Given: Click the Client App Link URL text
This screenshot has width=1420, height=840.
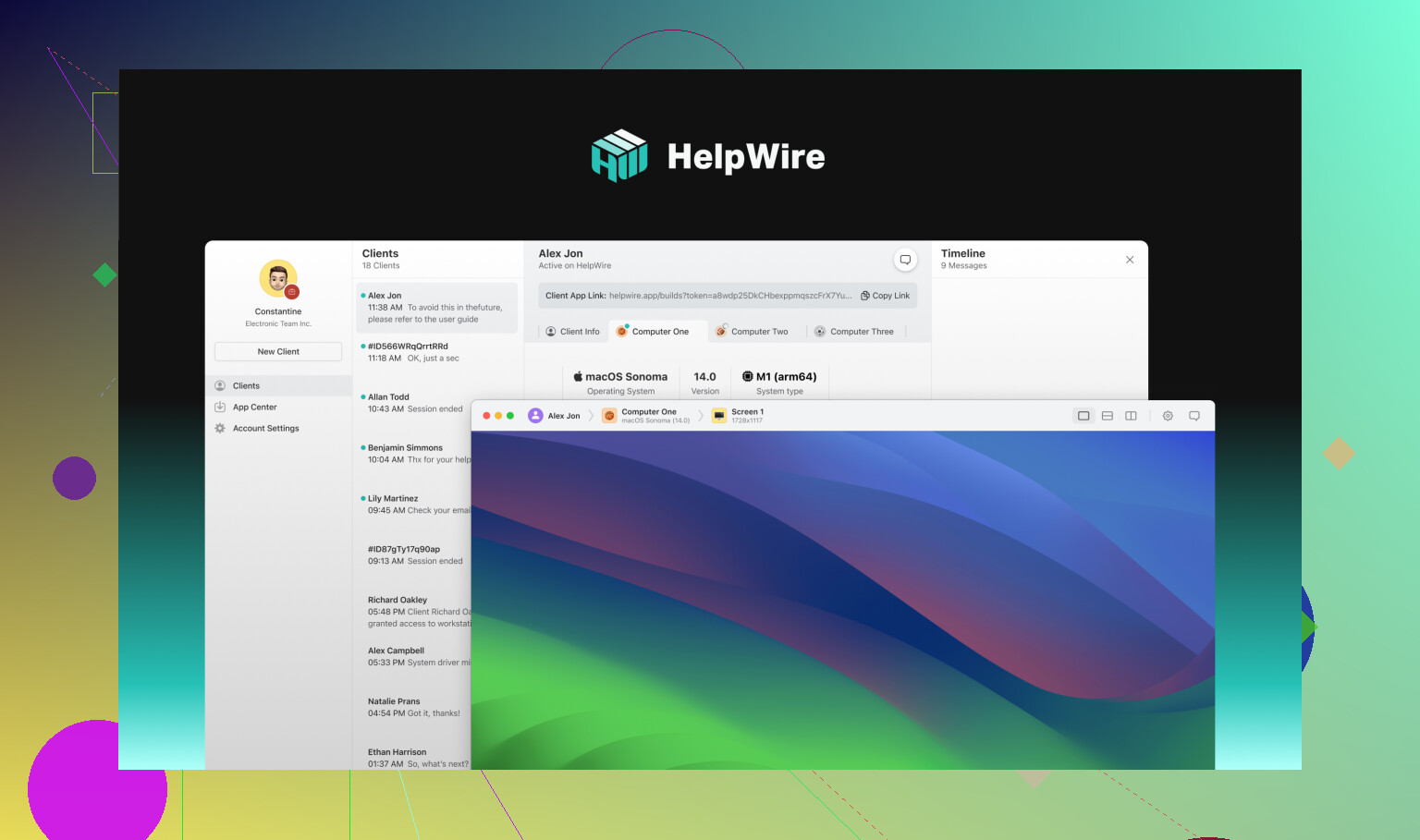Looking at the screenshot, I should 730,296.
